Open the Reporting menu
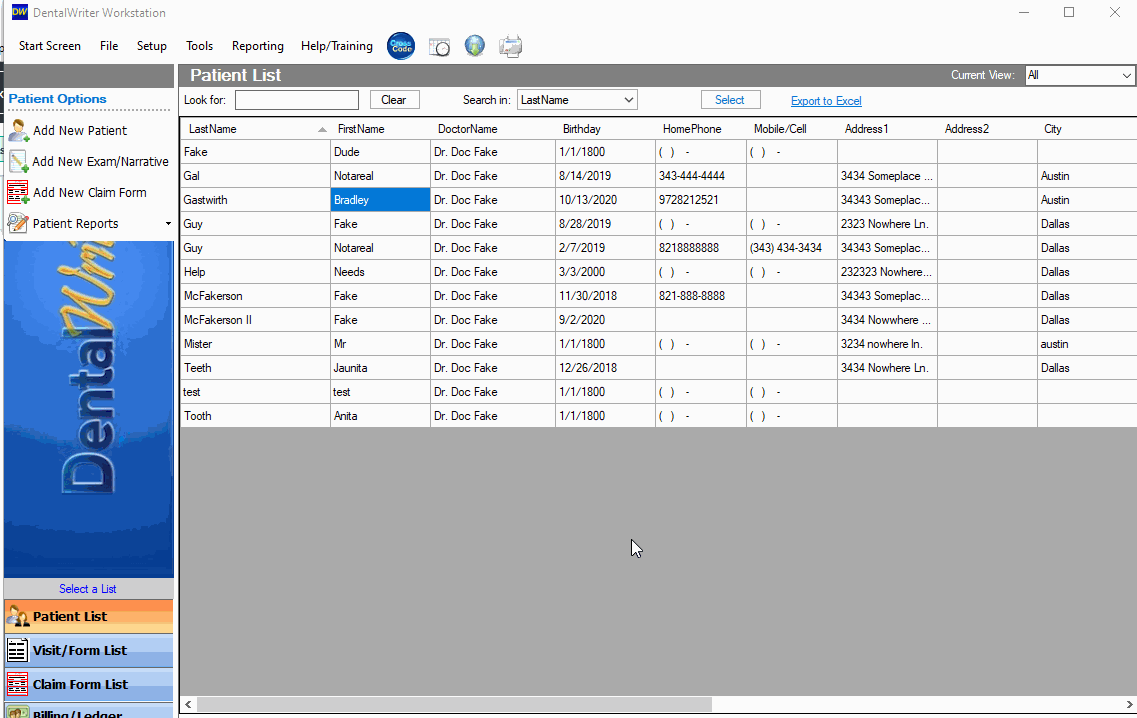Viewport: 1137px width, 718px height. [x=257, y=46]
